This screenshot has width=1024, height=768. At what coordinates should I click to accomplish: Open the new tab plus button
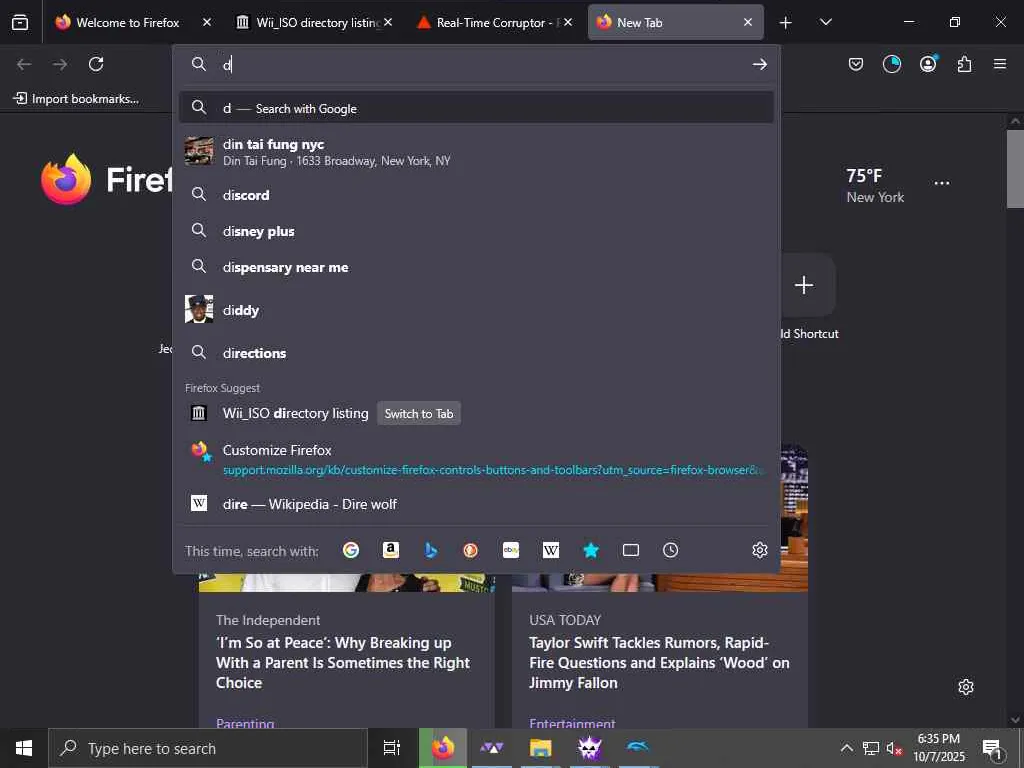coord(786,23)
